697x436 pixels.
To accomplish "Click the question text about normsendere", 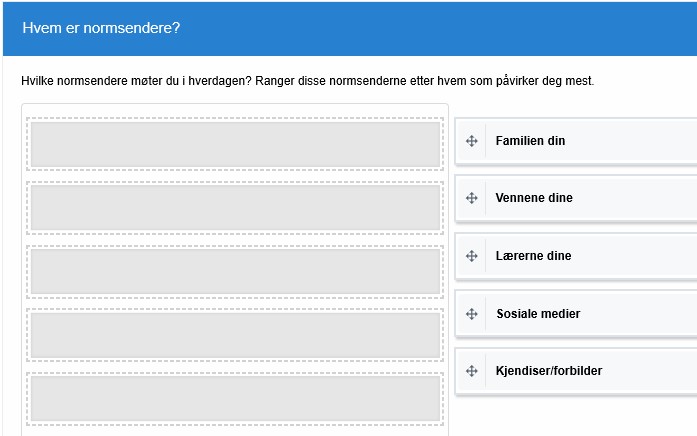I will (308, 81).
